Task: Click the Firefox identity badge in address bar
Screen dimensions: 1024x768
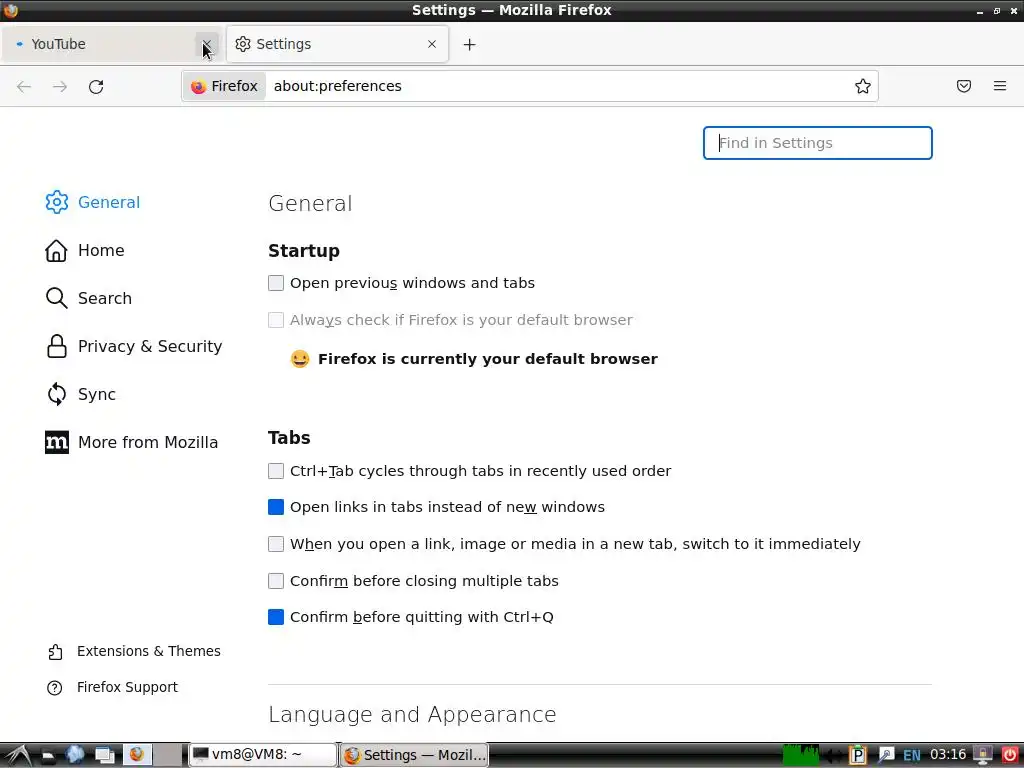Action: pos(225,86)
